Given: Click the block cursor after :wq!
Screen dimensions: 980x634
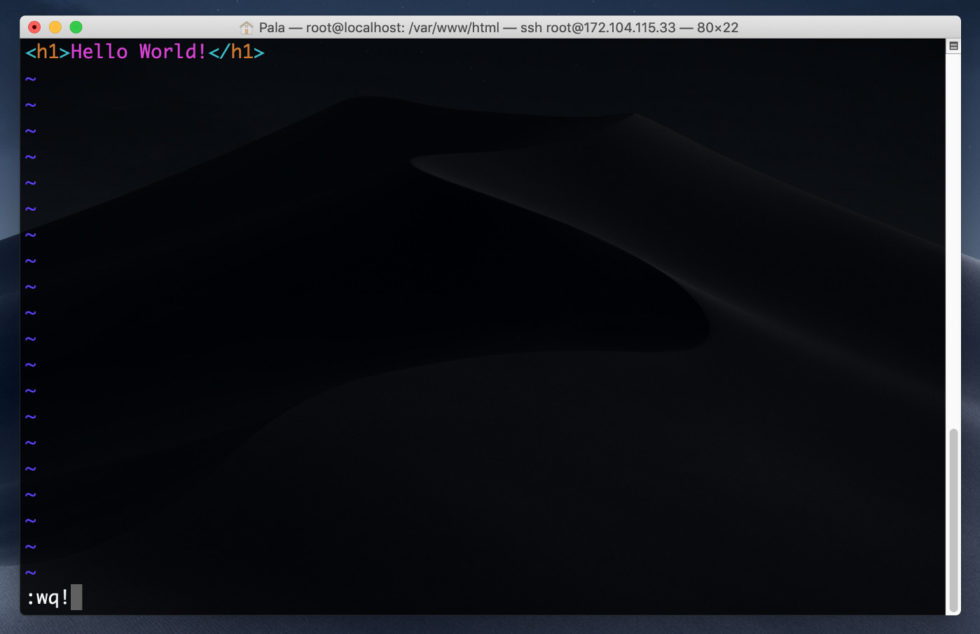Looking at the screenshot, I should point(76,598).
